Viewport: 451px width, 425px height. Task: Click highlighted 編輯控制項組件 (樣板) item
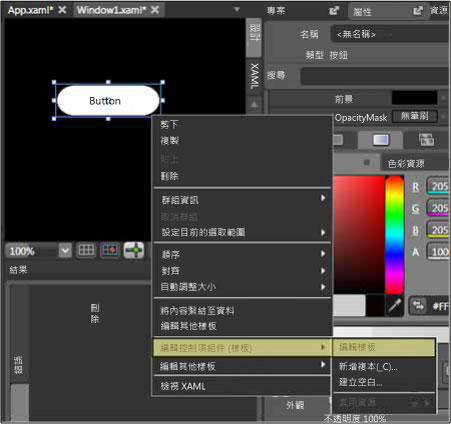click(242, 348)
